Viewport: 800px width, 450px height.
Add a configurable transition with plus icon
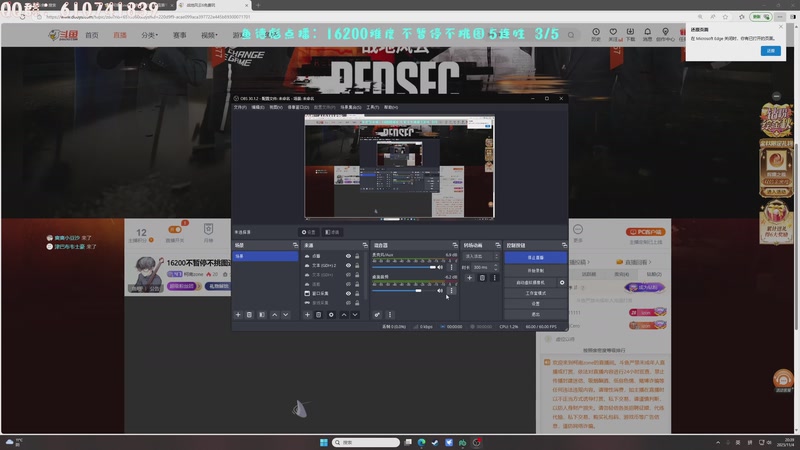click(x=469, y=278)
